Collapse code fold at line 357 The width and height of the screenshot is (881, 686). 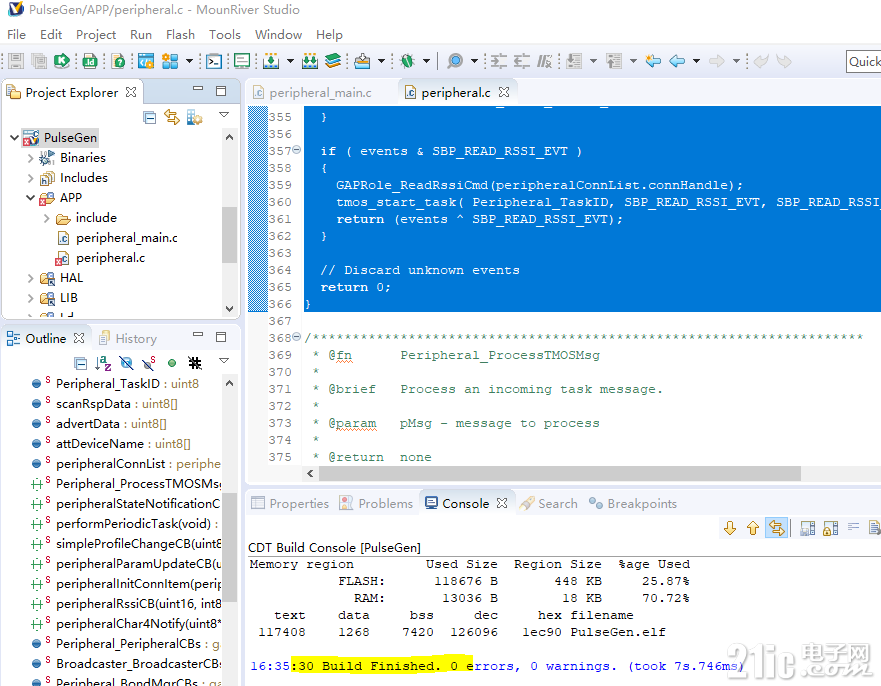296,149
